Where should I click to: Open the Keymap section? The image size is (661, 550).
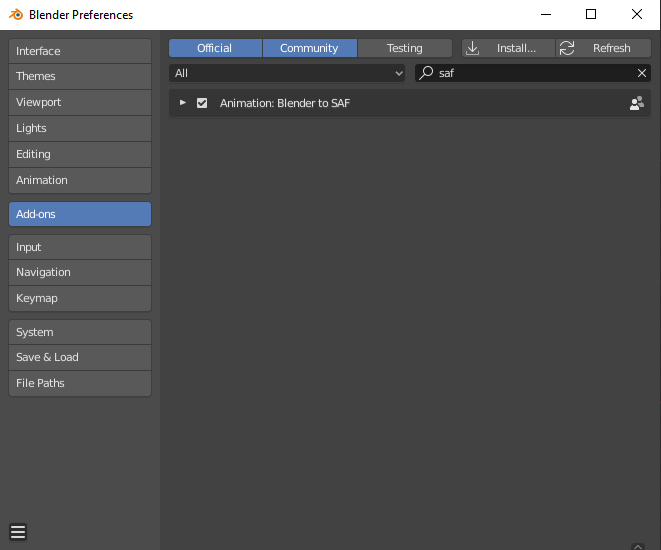click(x=80, y=298)
